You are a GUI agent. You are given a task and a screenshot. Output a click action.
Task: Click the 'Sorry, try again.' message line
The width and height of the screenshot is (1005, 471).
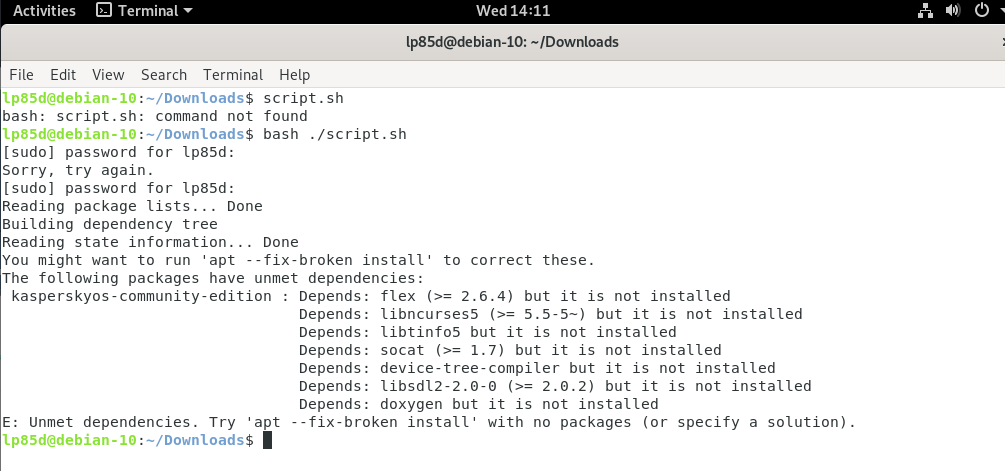[78, 171]
